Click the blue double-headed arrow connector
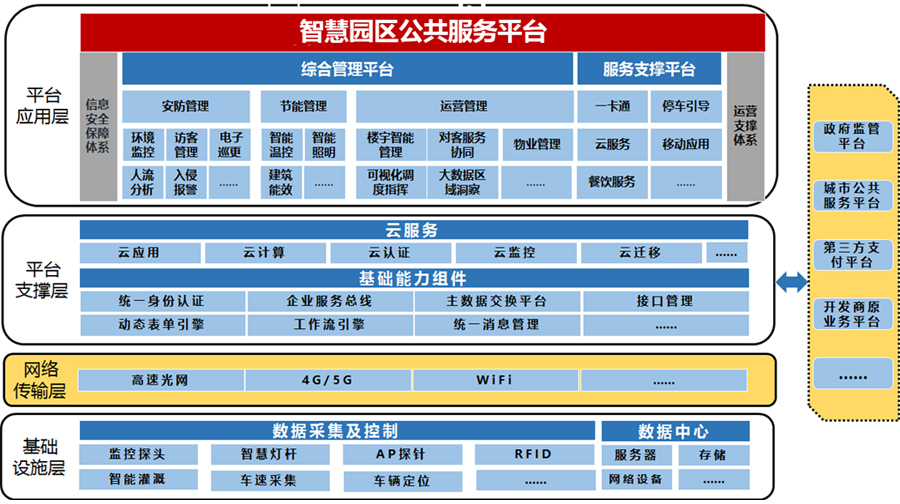The image size is (900, 504). click(x=792, y=283)
